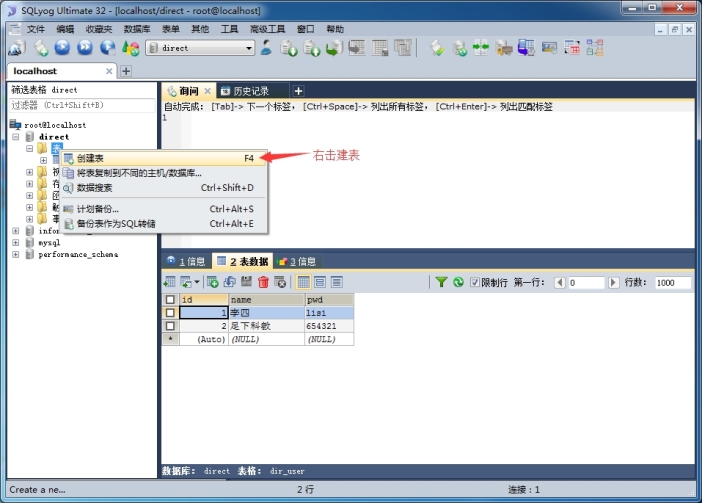Switch to grid view mode icon

tap(304, 282)
